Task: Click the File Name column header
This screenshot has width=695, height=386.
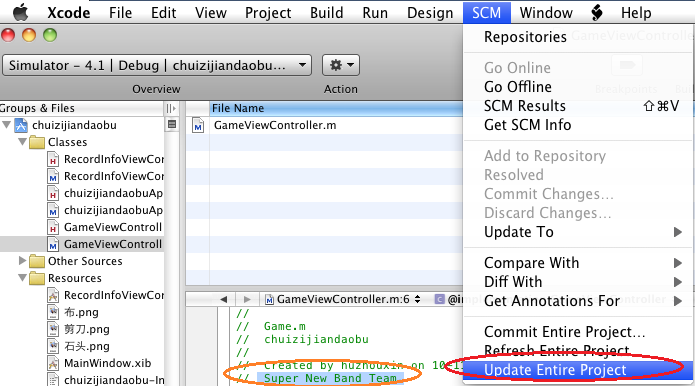Action: pyautogui.click(x=336, y=108)
